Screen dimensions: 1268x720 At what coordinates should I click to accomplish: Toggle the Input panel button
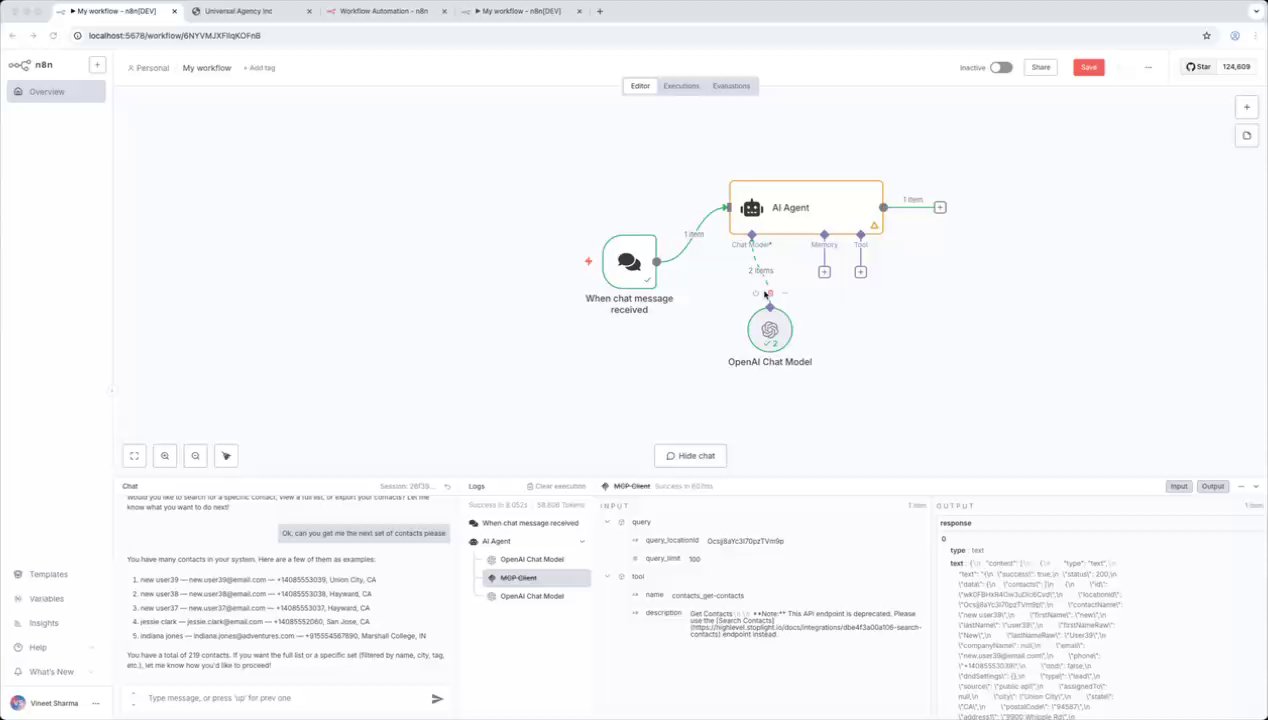click(1179, 487)
